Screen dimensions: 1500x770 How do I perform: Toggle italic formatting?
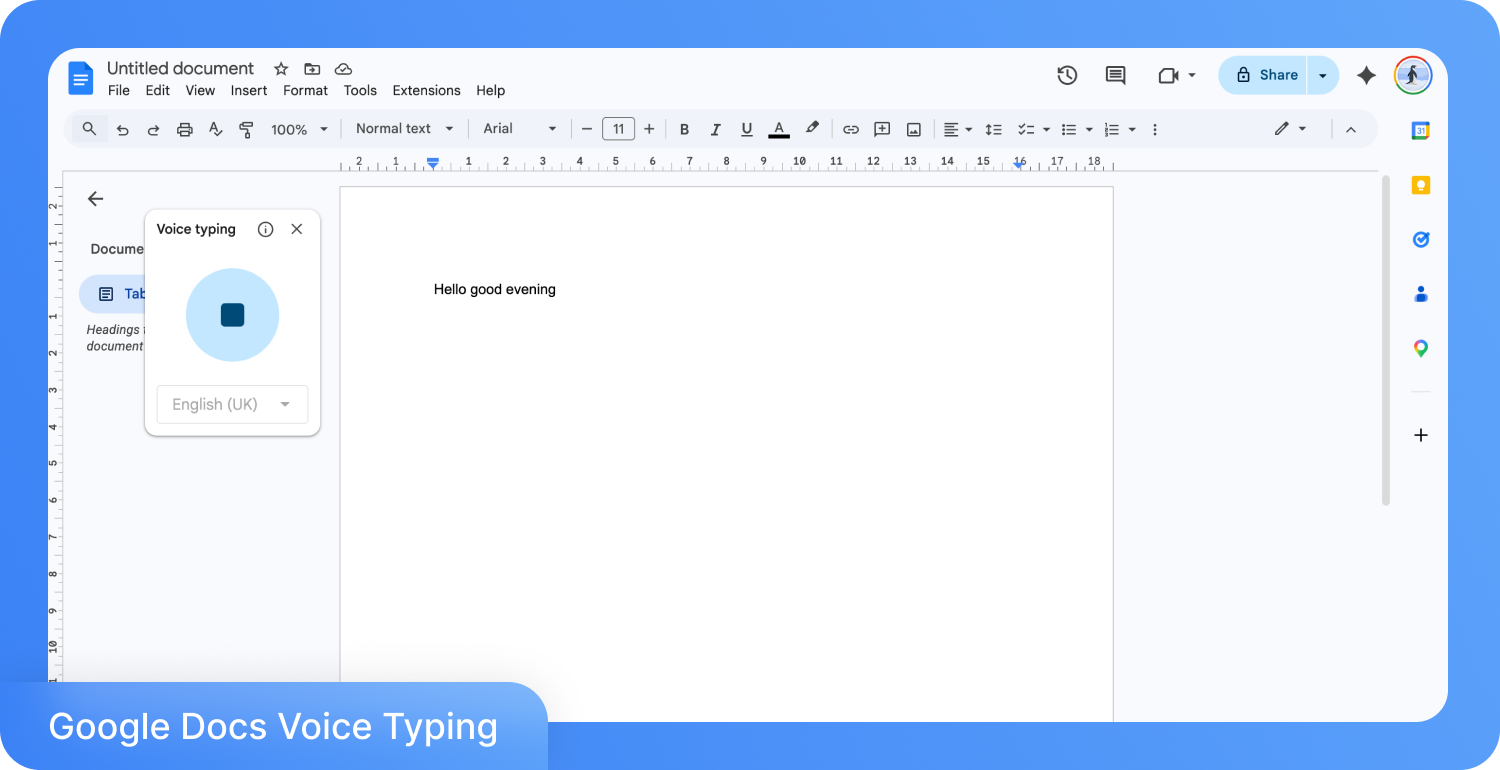715,129
